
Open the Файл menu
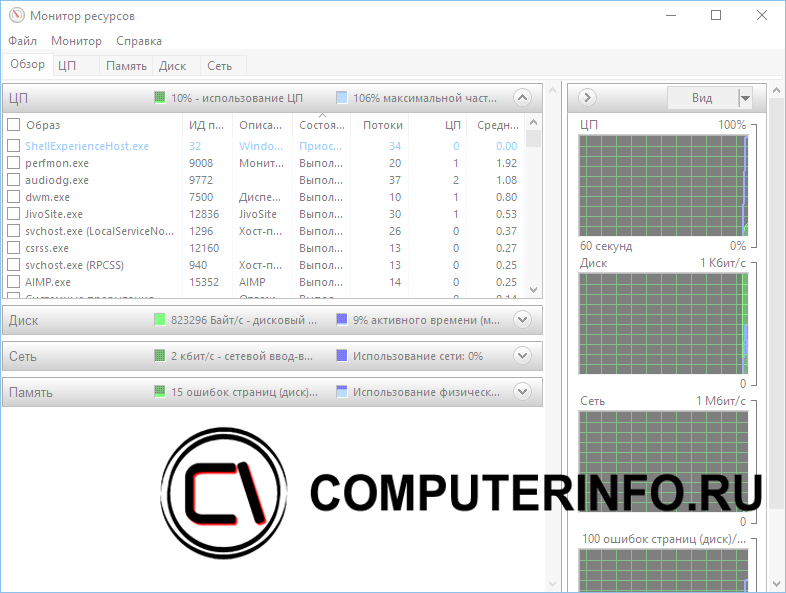click(x=23, y=41)
